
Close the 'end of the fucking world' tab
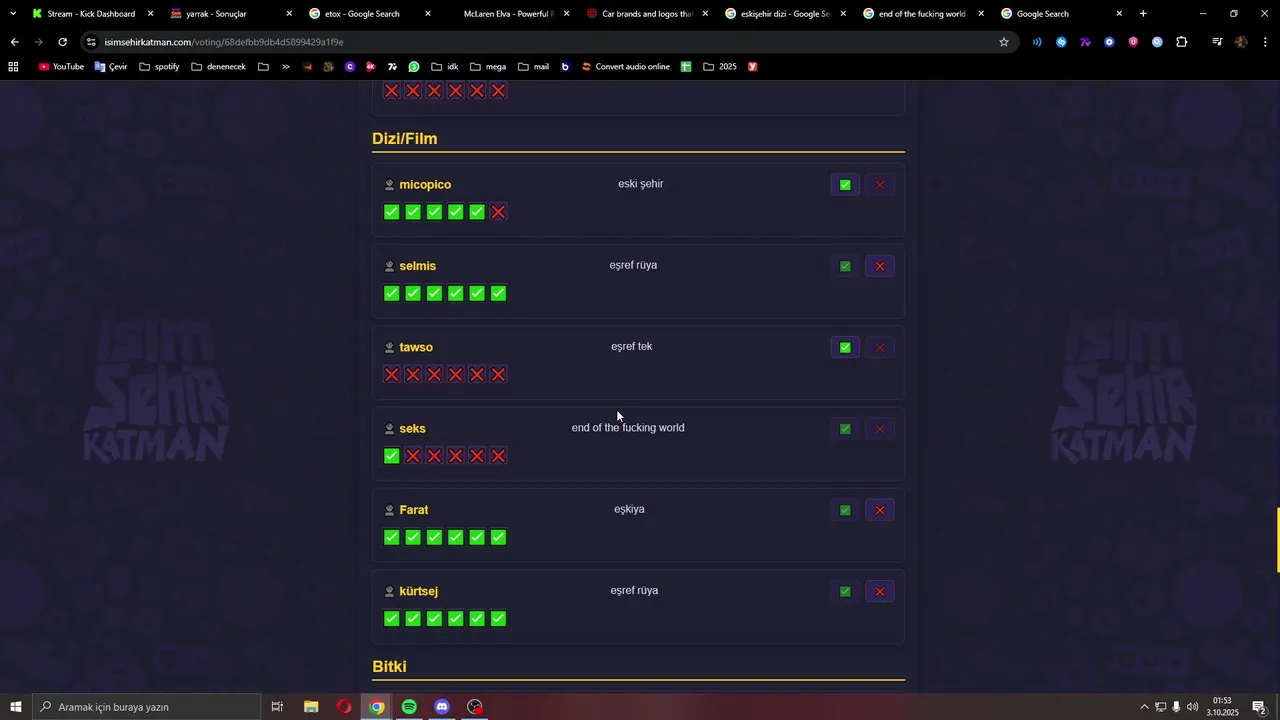coord(981,14)
